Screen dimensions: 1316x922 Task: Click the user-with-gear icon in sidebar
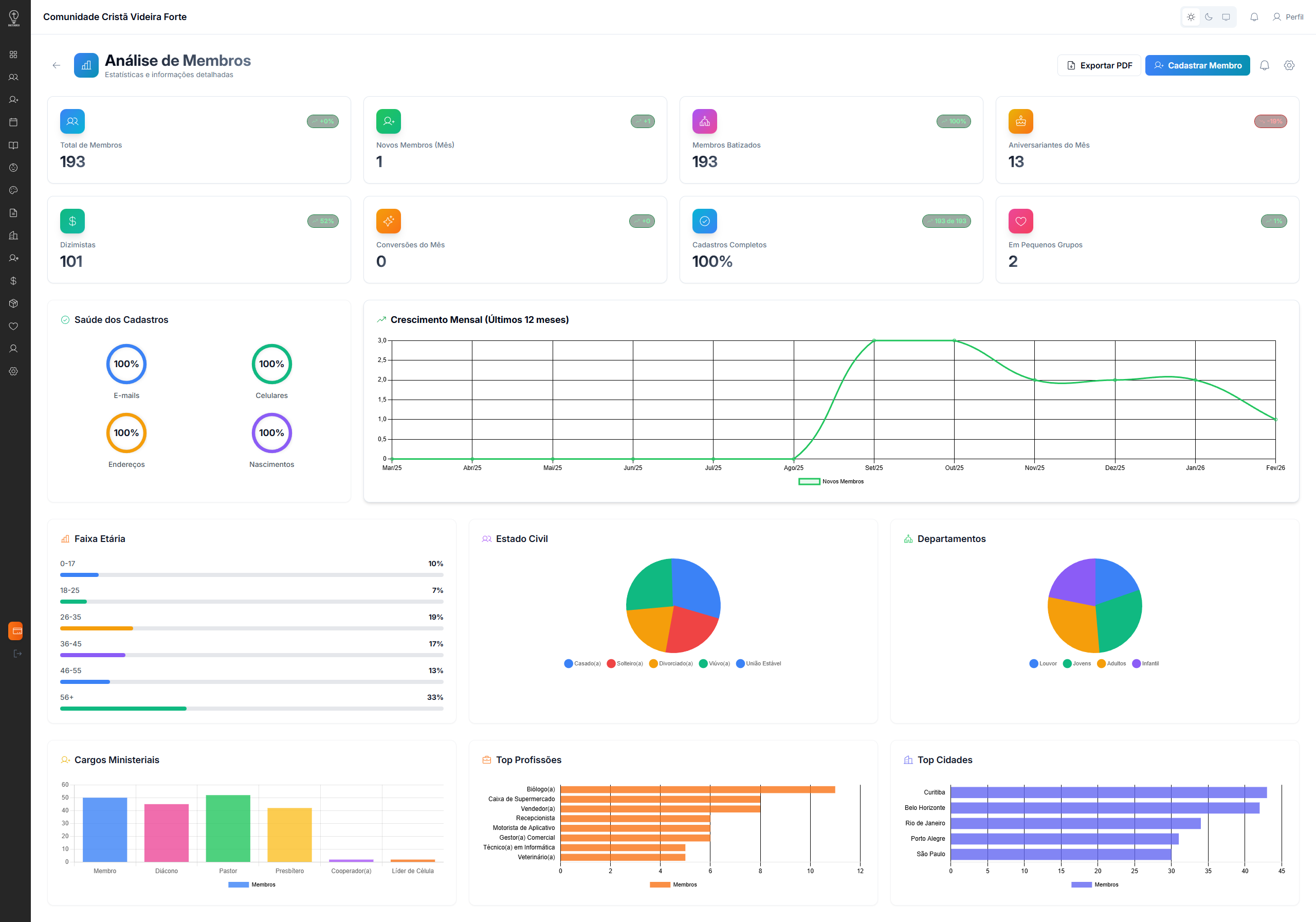click(14, 258)
